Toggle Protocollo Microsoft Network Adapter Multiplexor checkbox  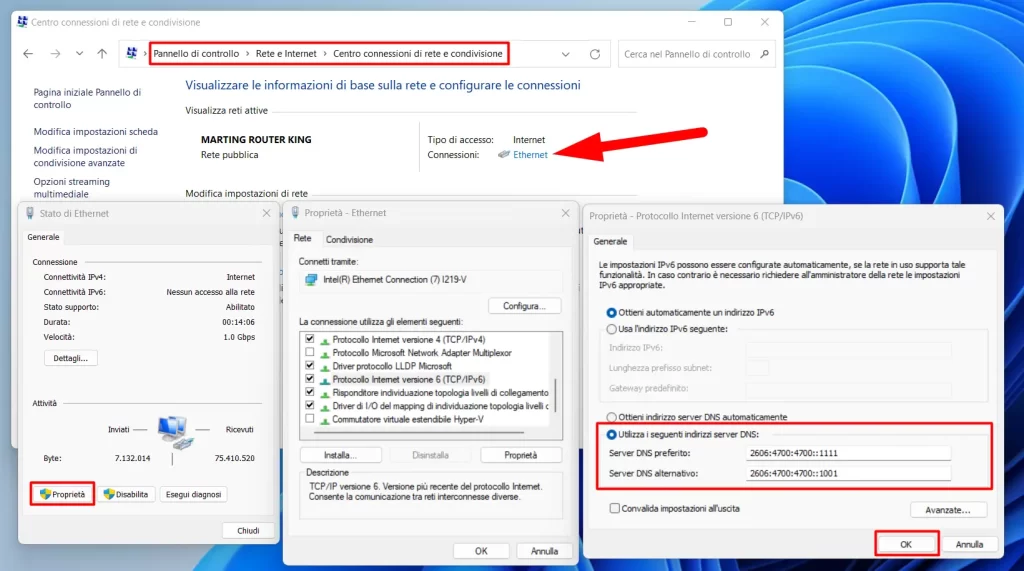click(x=310, y=352)
